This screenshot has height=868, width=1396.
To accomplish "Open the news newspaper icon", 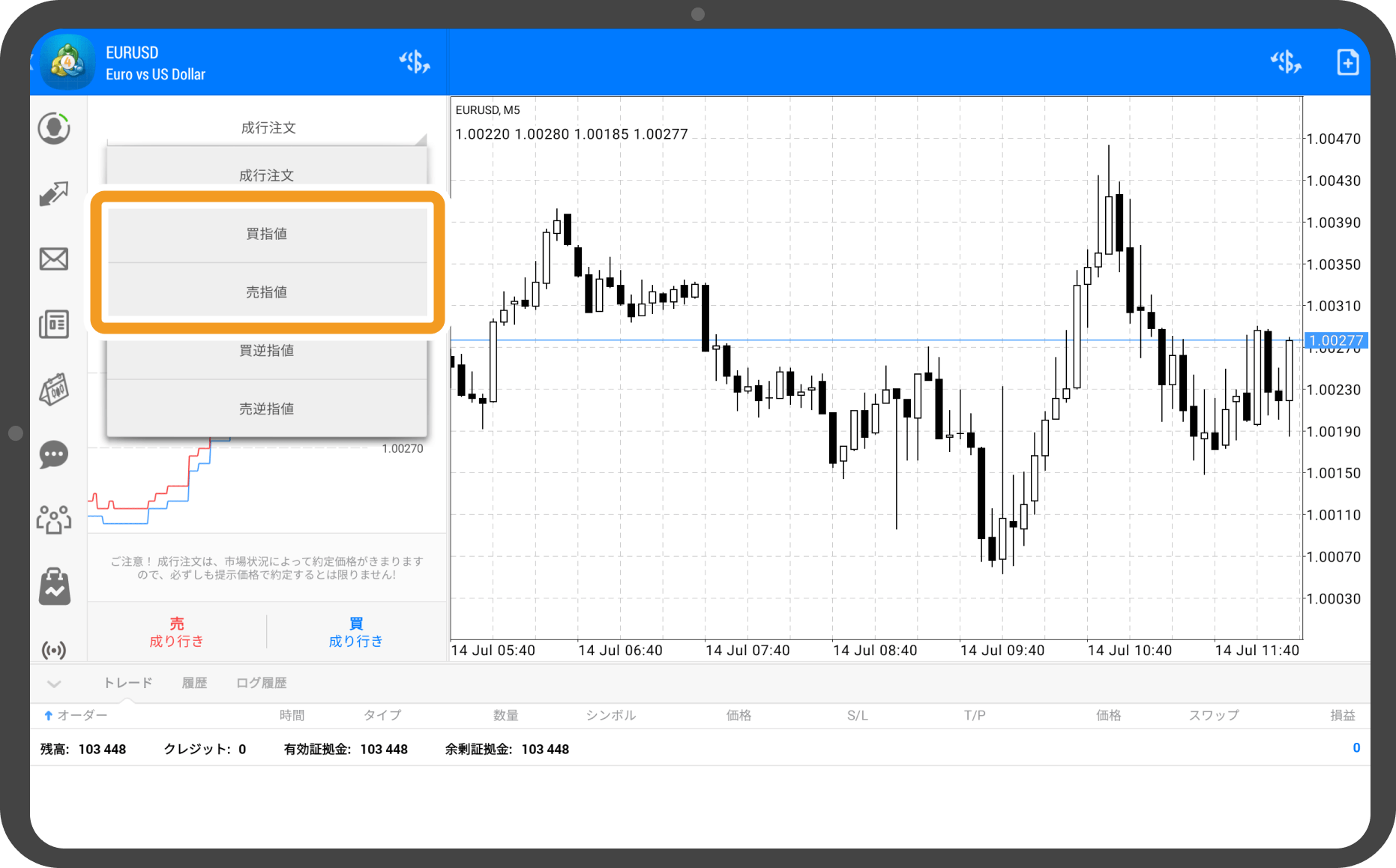I will click(54, 325).
